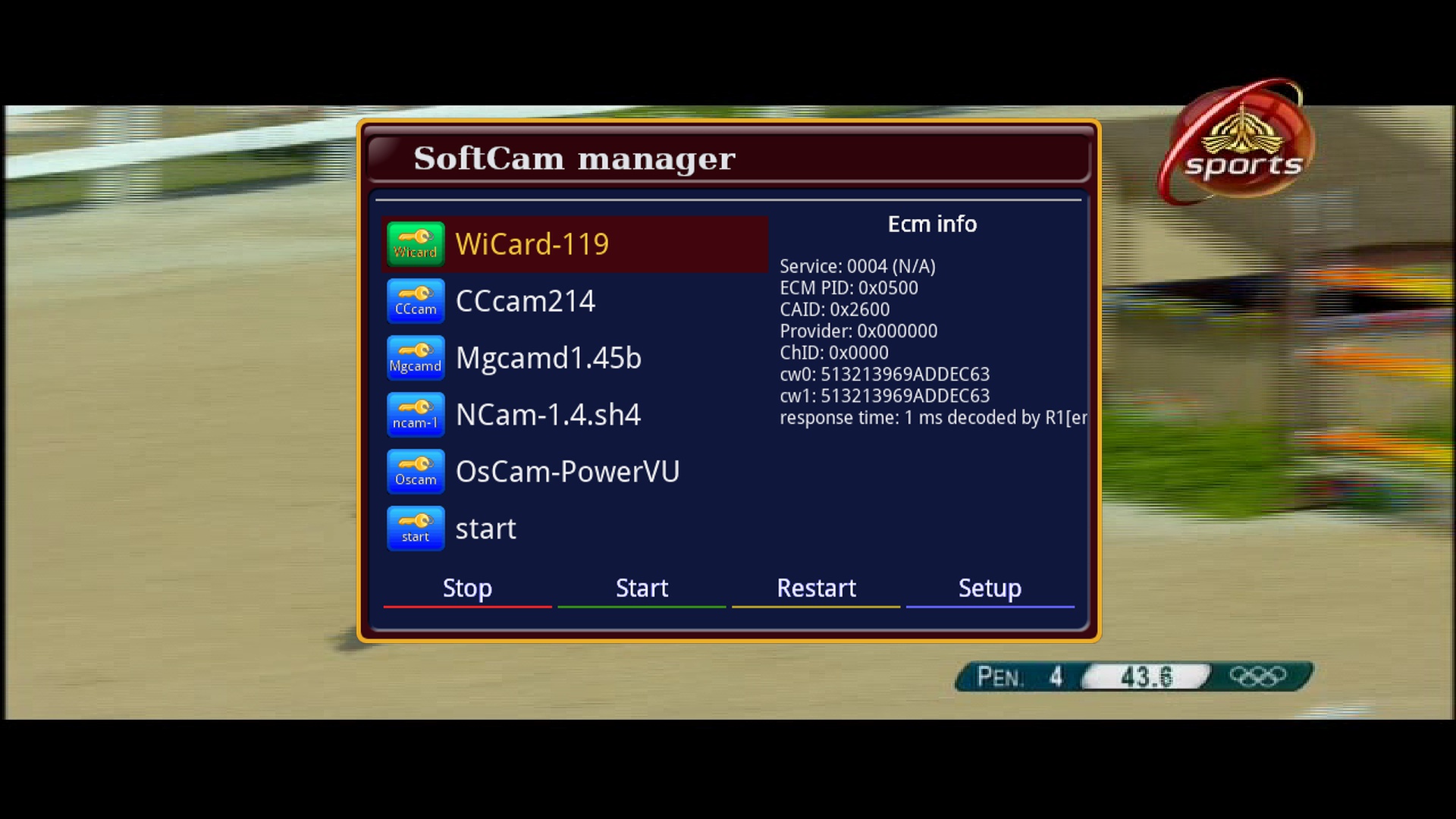The height and width of the screenshot is (819, 1456).
Task: Click the Oscam key icon
Action: (416, 472)
